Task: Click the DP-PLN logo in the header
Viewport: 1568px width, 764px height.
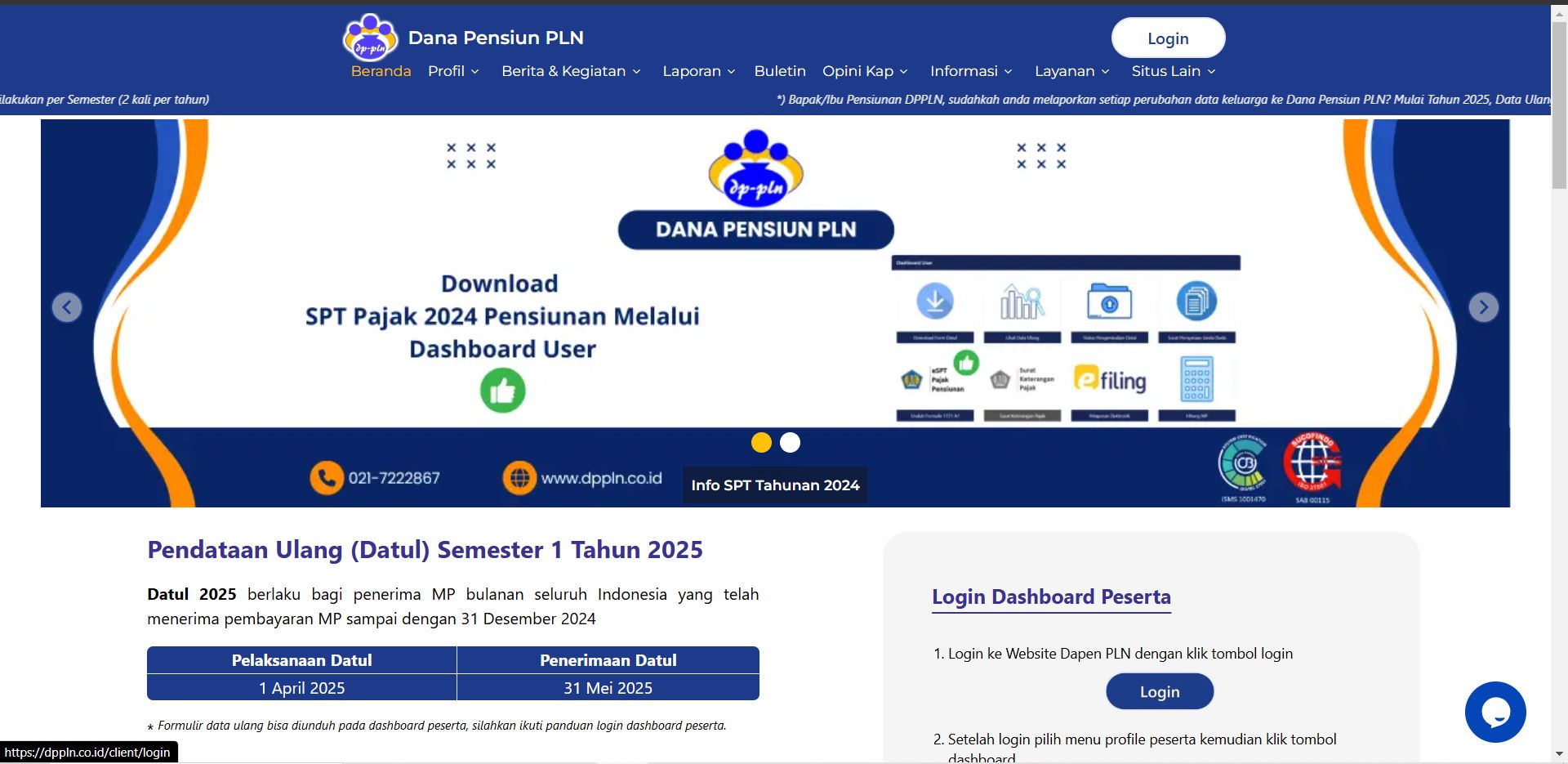Action: tap(370, 38)
